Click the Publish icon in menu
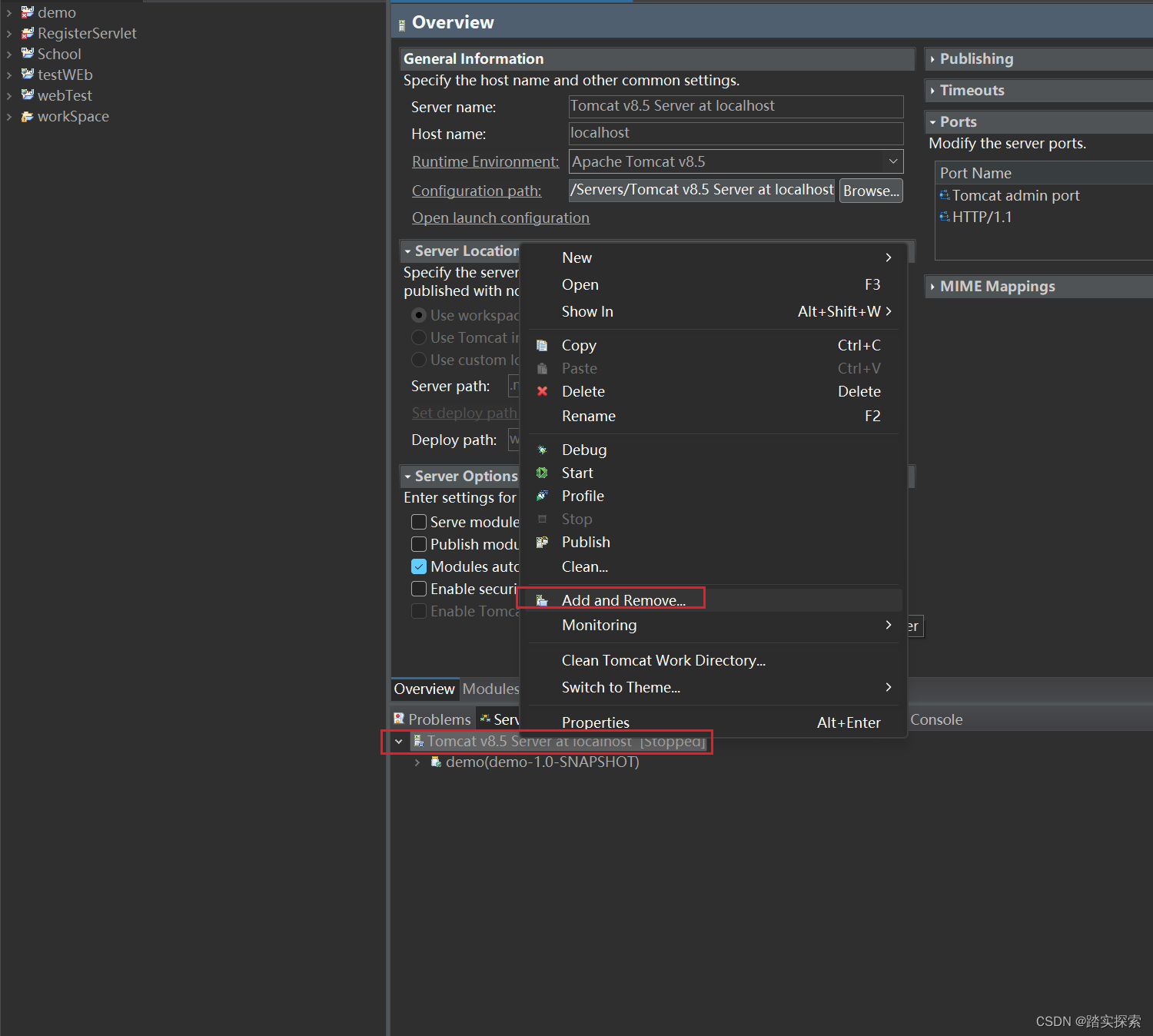This screenshot has width=1153, height=1036. pyautogui.click(x=542, y=542)
